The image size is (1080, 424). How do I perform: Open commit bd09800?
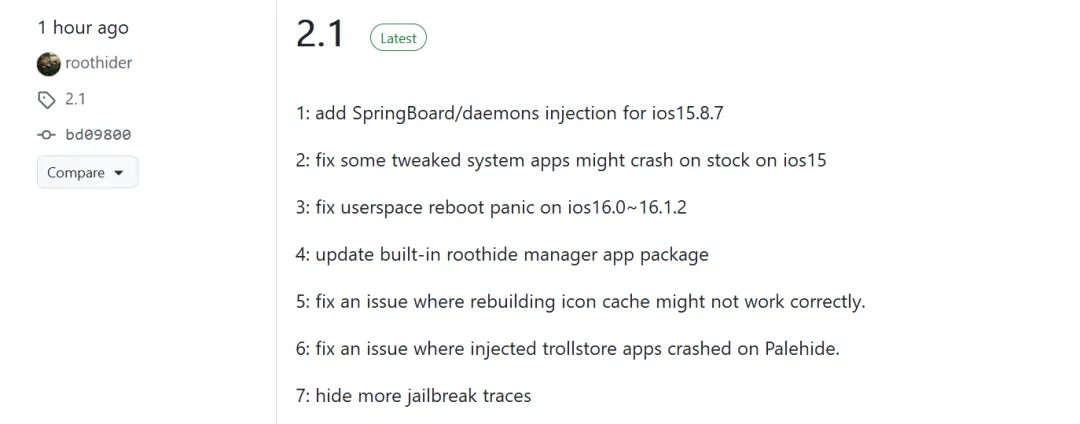pyautogui.click(x=98, y=135)
